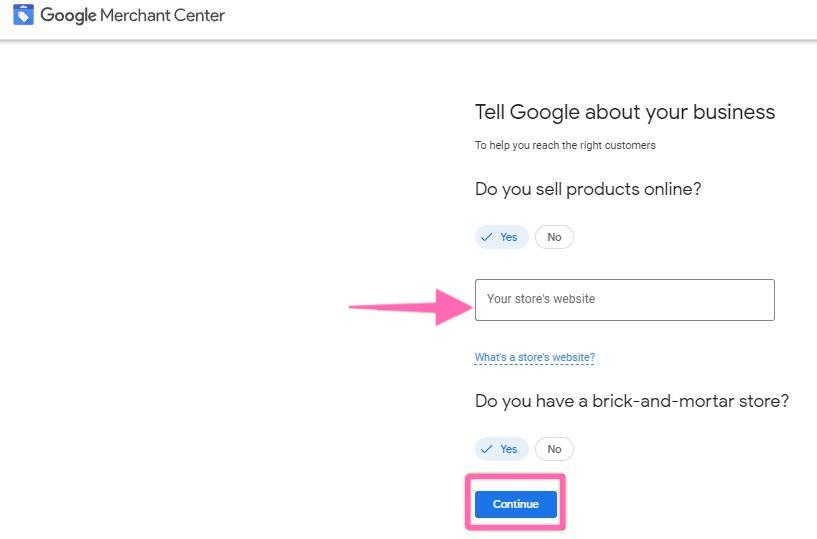Click checkmark icon in brick-and-mortar Yes chip
The image size is (817, 539).
[487, 449]
